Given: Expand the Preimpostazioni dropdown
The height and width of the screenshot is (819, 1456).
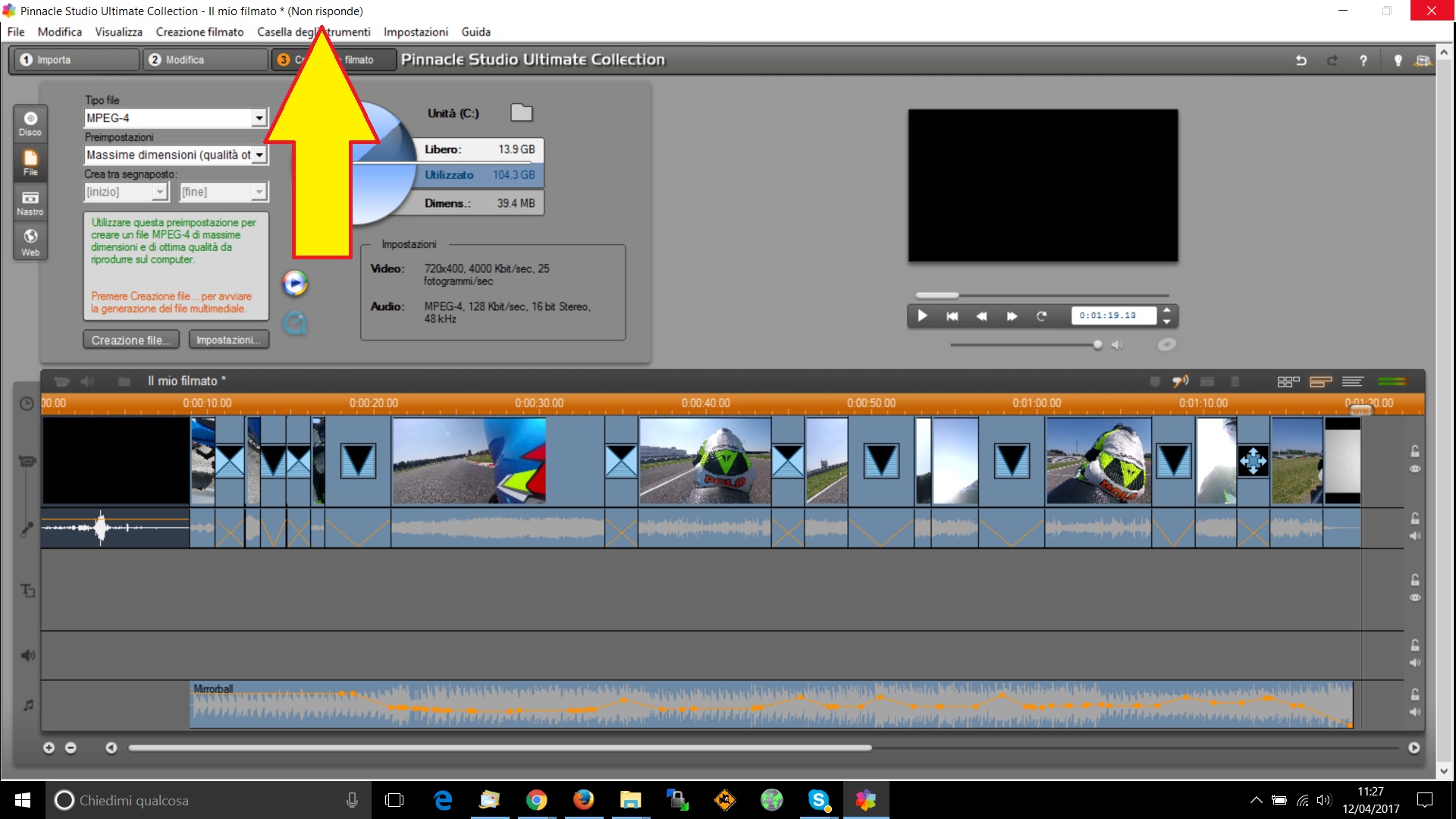Looking at the screenshot, I should (259, 155).
